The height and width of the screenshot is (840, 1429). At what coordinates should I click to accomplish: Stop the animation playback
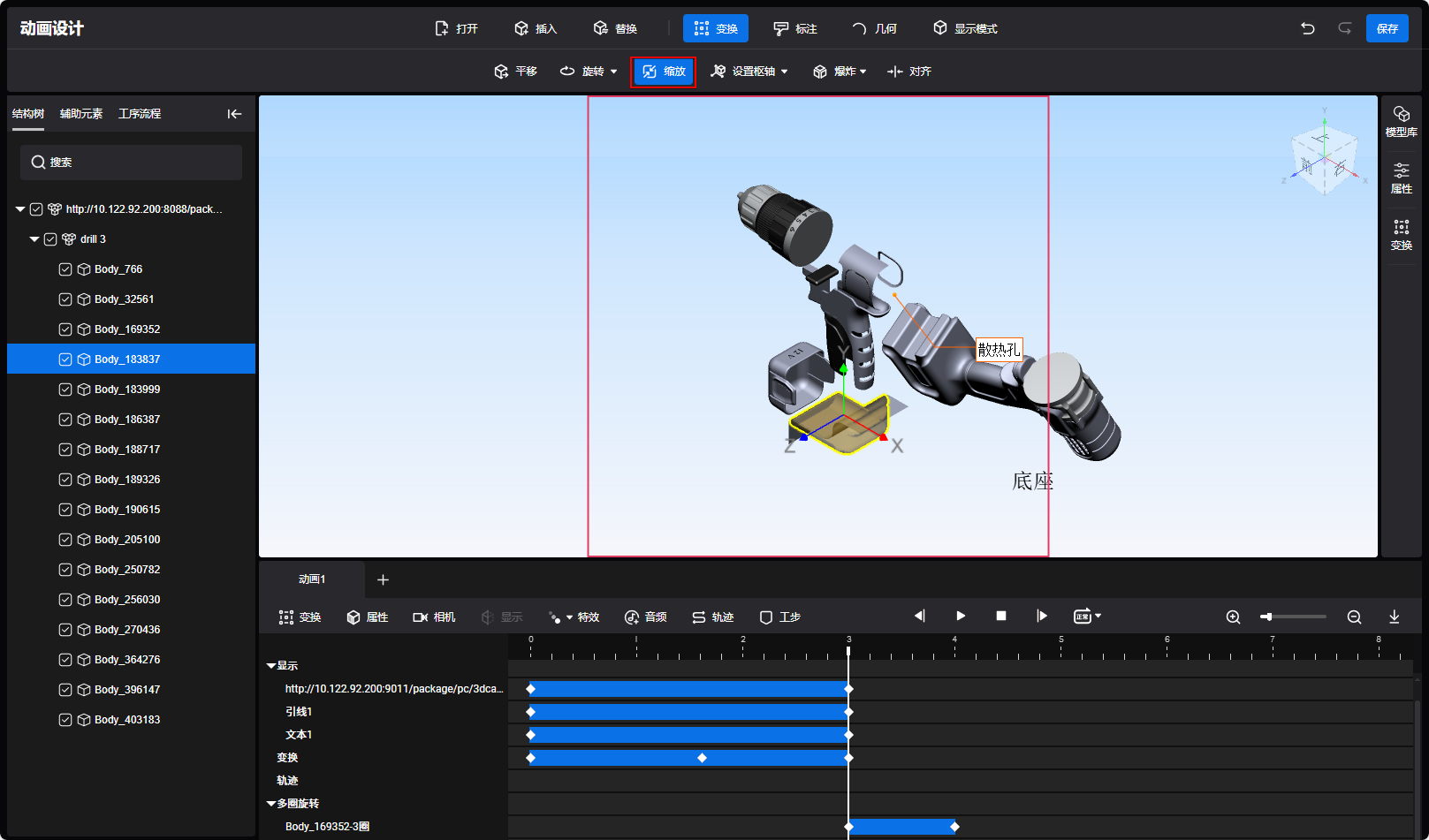click(x=1001, y=616)
